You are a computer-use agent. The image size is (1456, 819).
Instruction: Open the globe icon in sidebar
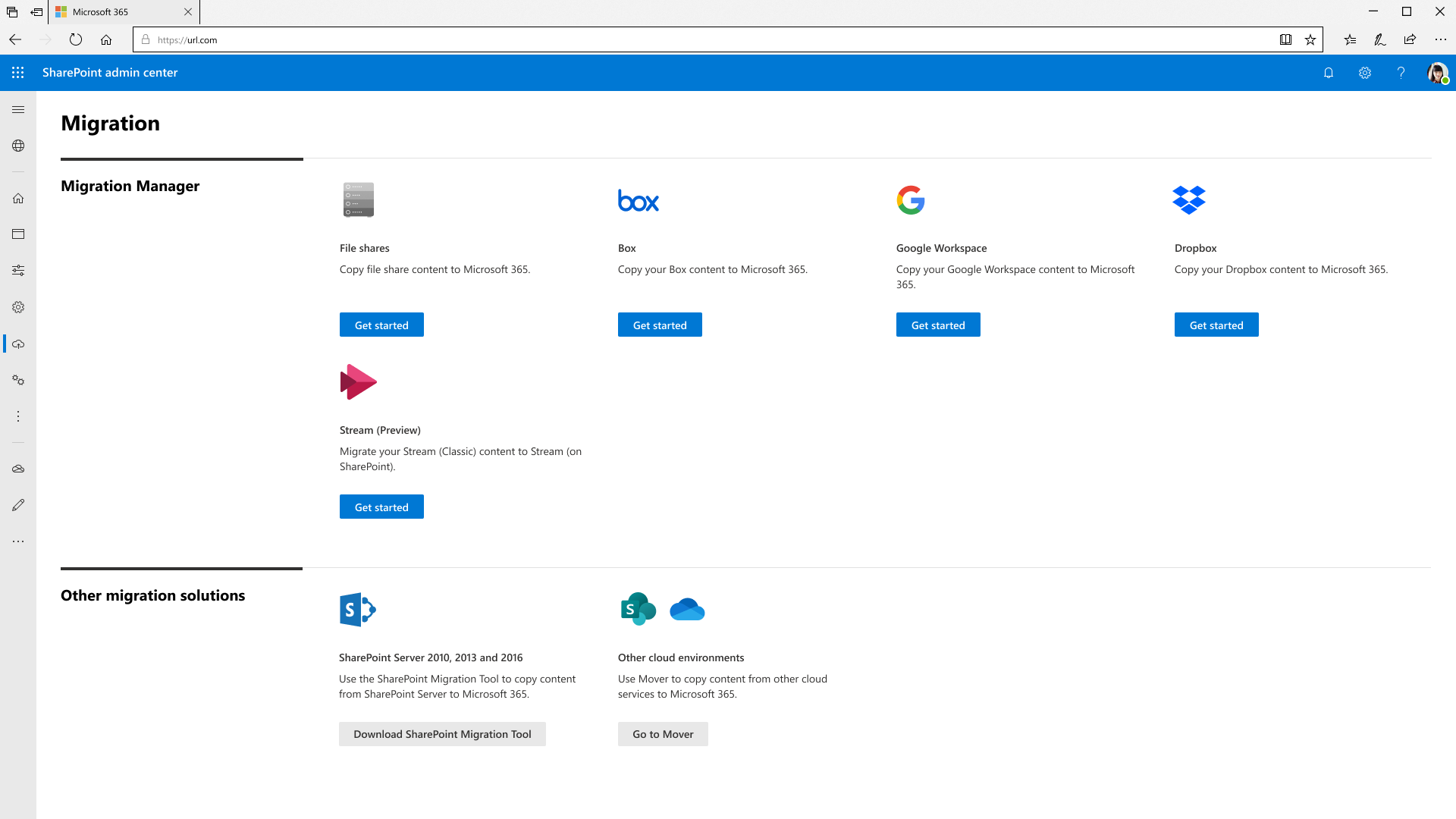(x=18, y=146)
